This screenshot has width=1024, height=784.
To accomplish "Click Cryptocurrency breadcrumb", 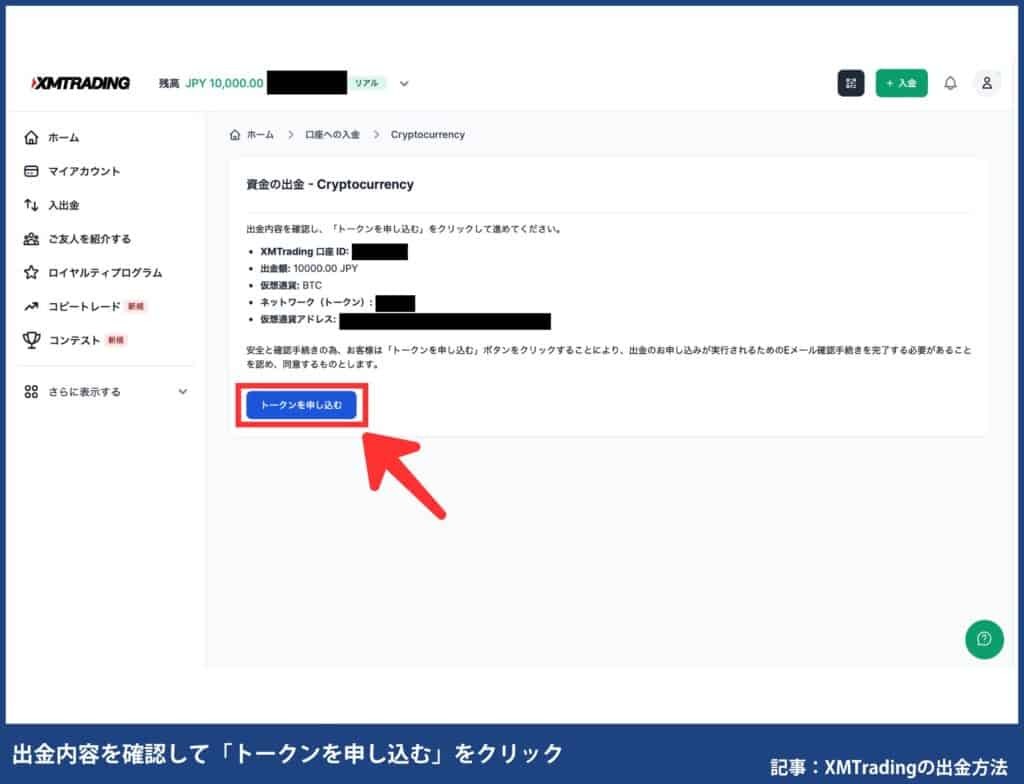I will pyautogui.click(x=428, y=135).
